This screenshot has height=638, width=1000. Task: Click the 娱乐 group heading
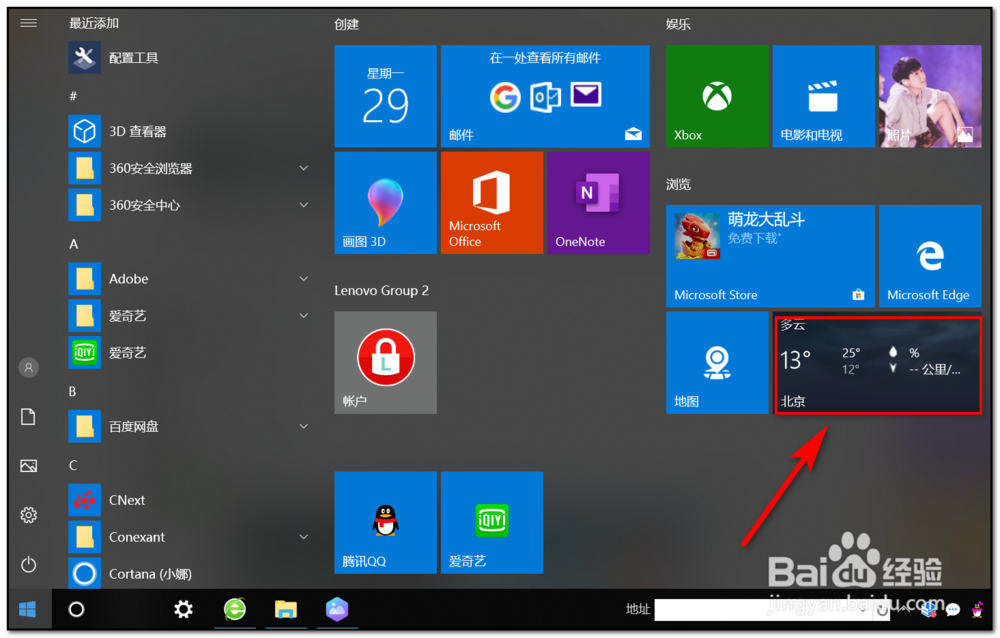coord(679,24)
